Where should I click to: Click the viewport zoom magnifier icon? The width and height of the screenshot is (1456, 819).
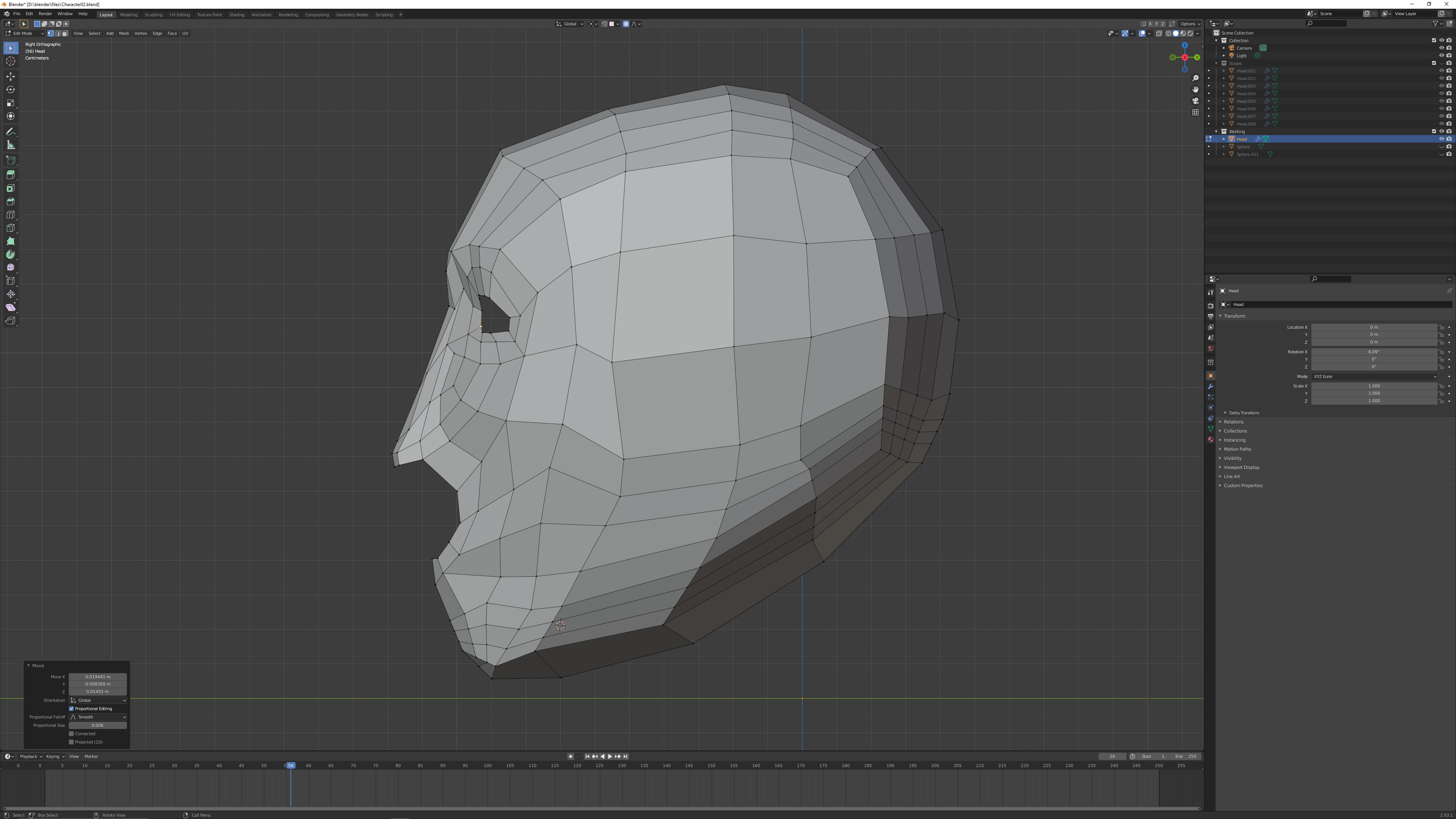[x=1196, y=78]
